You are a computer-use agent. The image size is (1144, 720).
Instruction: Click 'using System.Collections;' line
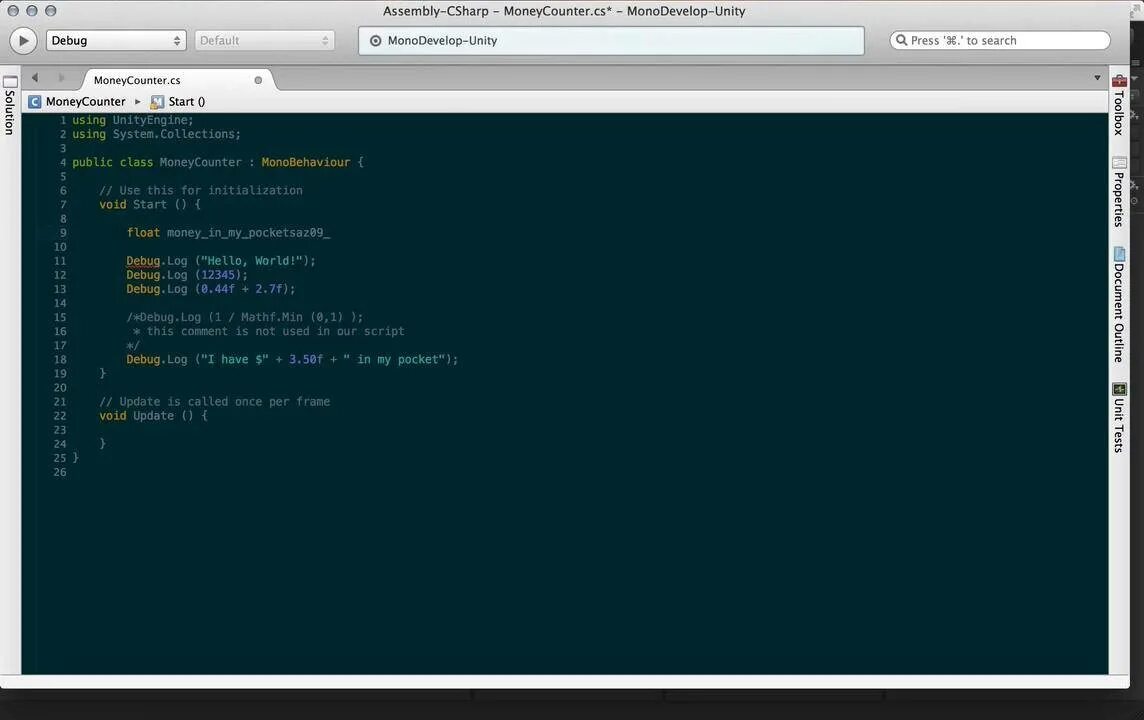[x=156, y=134]
